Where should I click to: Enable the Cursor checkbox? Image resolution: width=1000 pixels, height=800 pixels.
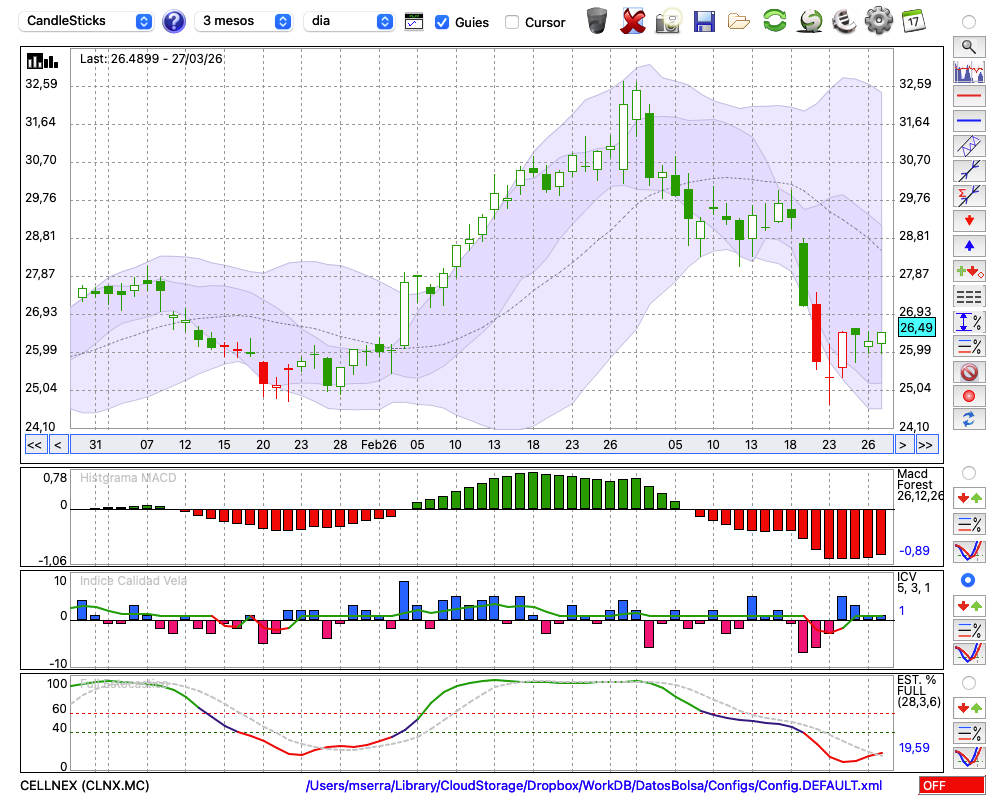click(x=512, y=22)
